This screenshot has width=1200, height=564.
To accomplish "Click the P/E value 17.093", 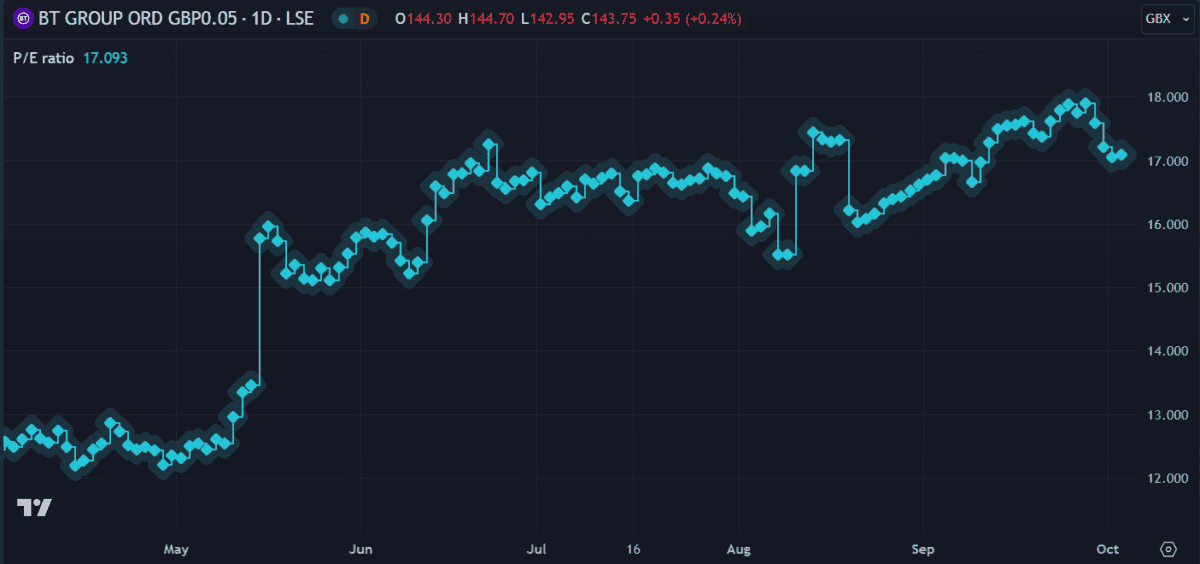I will (104, 58).
